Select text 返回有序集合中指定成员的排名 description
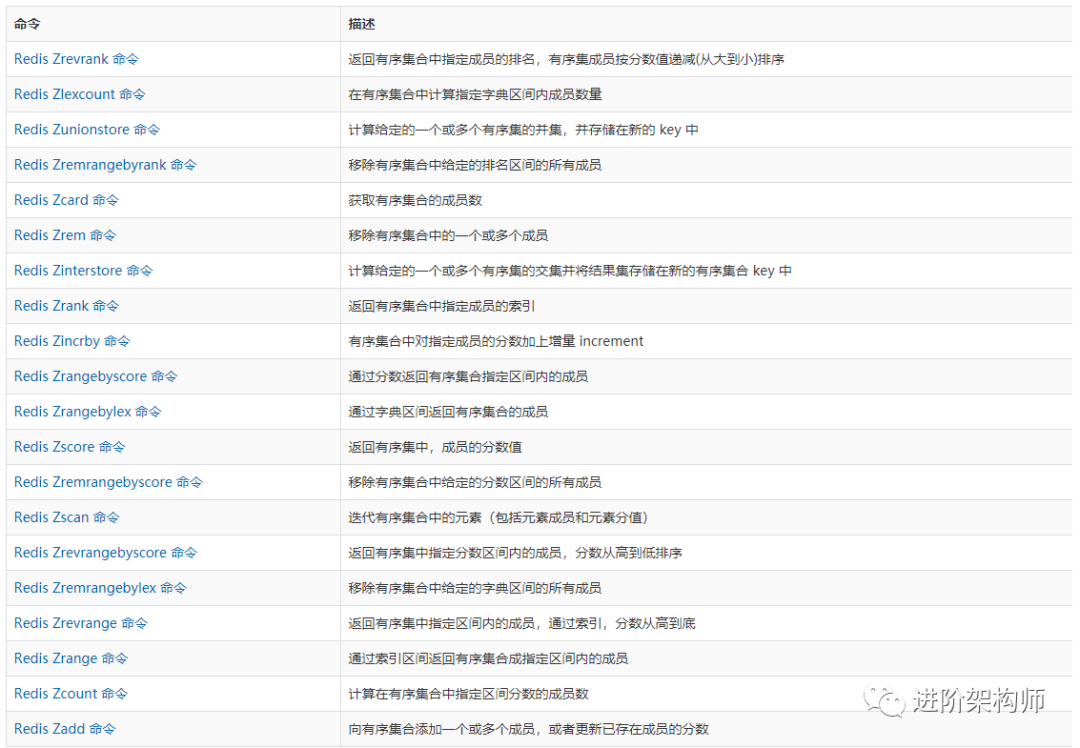Image resolution: width=1080 pixels, height=748 pixels. coord(566,59)
